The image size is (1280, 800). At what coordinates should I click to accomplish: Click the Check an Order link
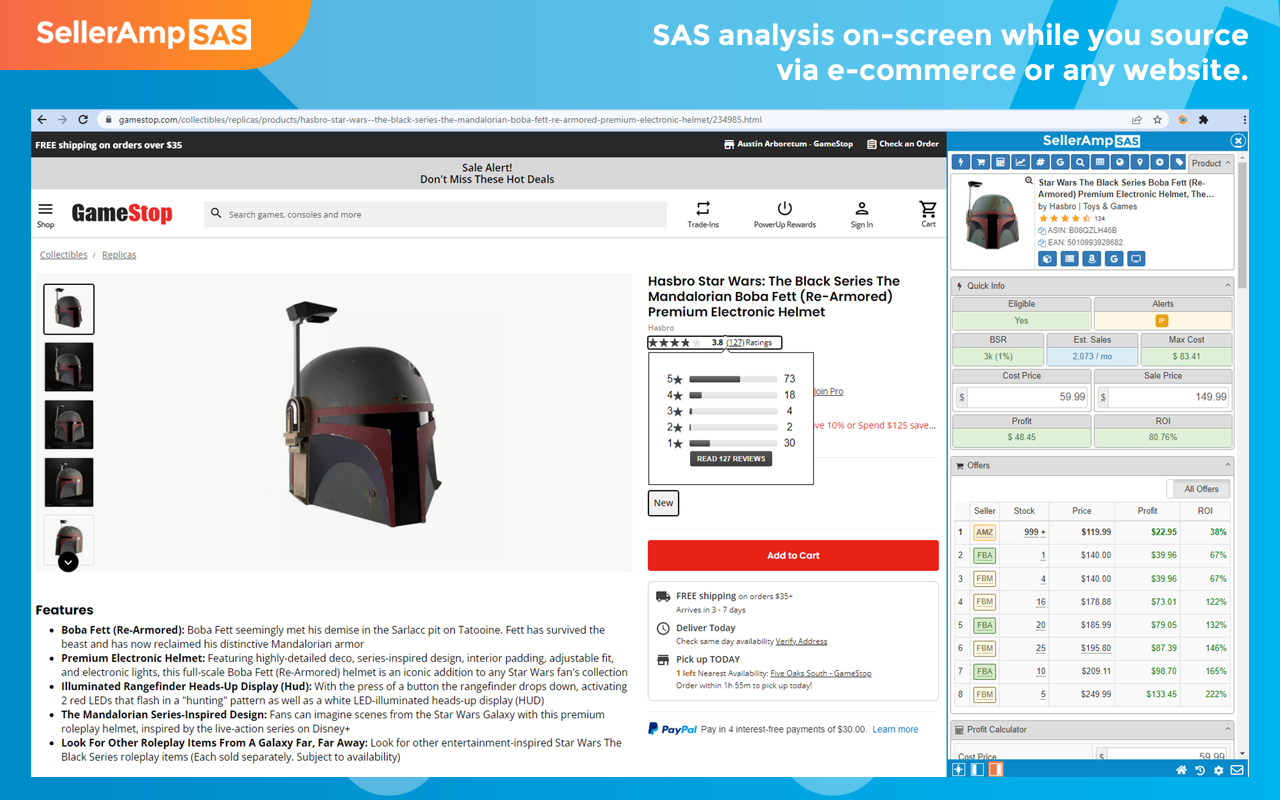(903, 144)
